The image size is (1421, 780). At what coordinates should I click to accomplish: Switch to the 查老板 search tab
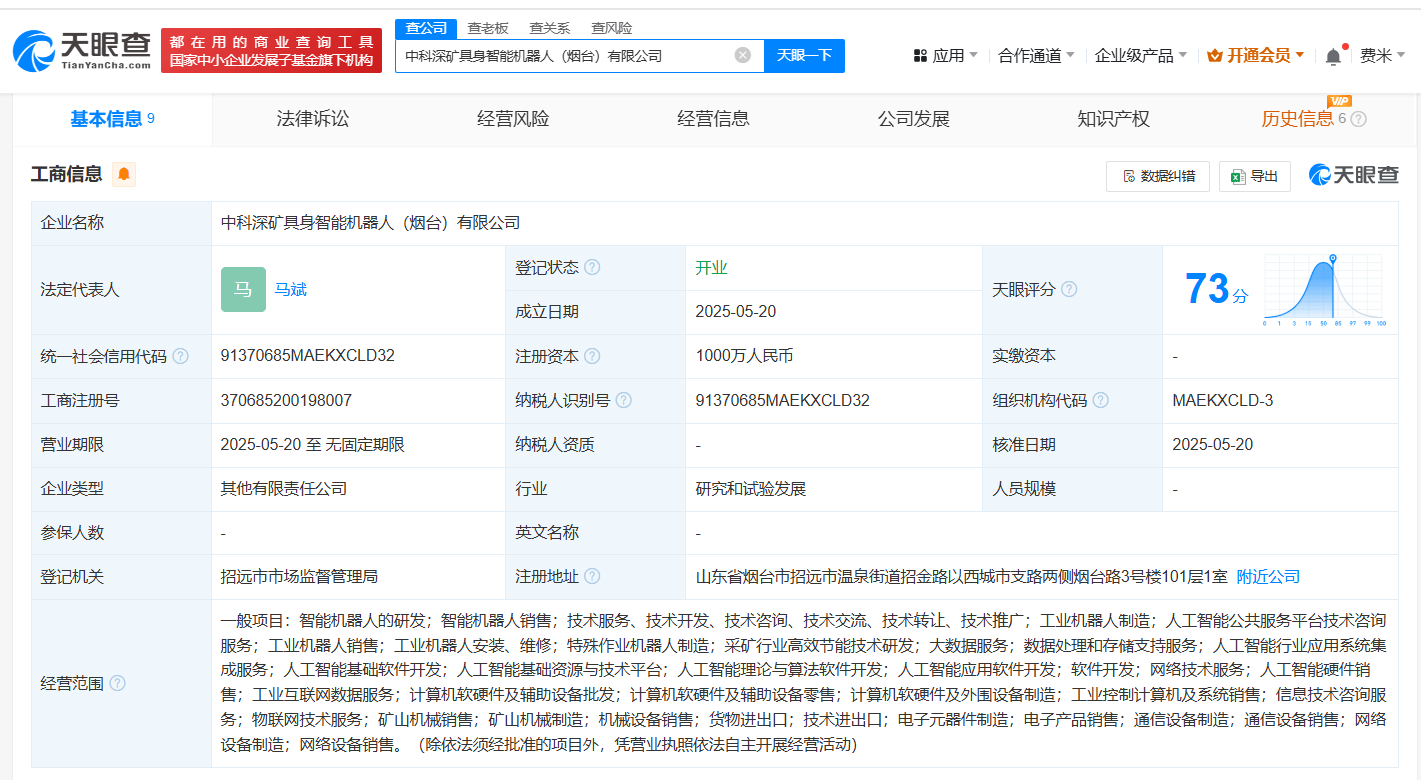click(487, 27)
